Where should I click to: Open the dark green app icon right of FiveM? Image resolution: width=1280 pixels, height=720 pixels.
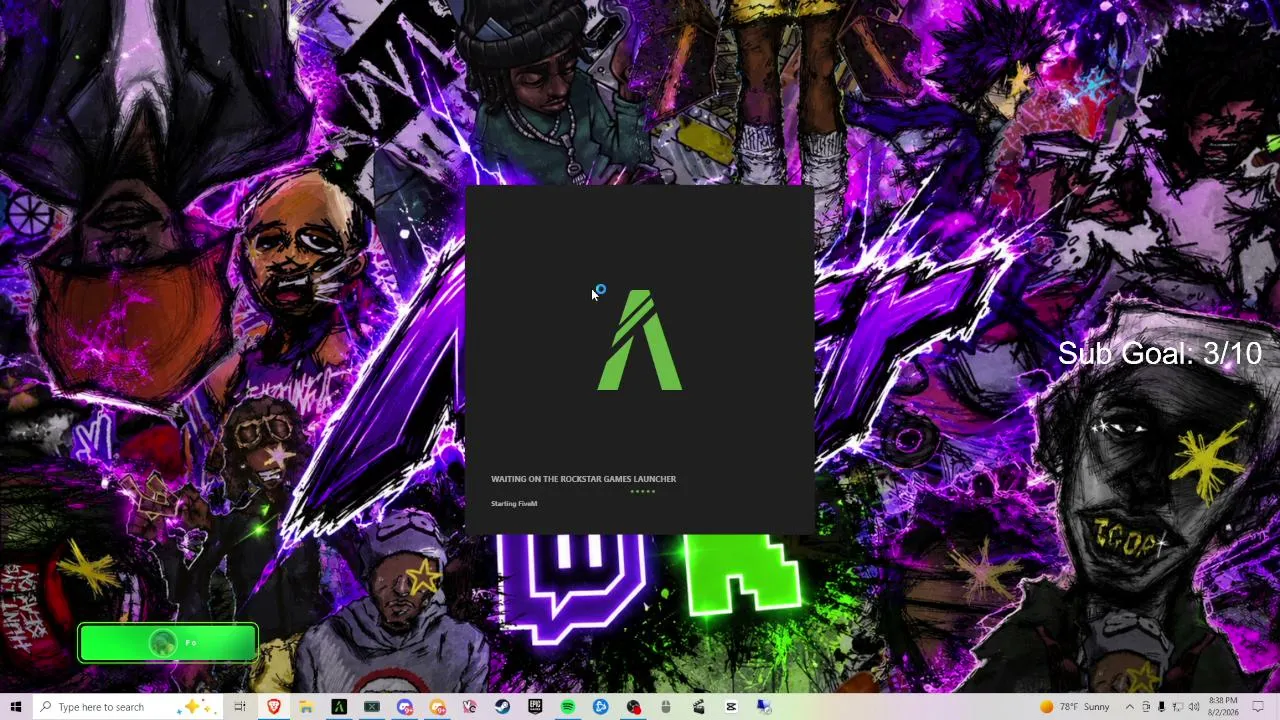click(x=372, y=707)
